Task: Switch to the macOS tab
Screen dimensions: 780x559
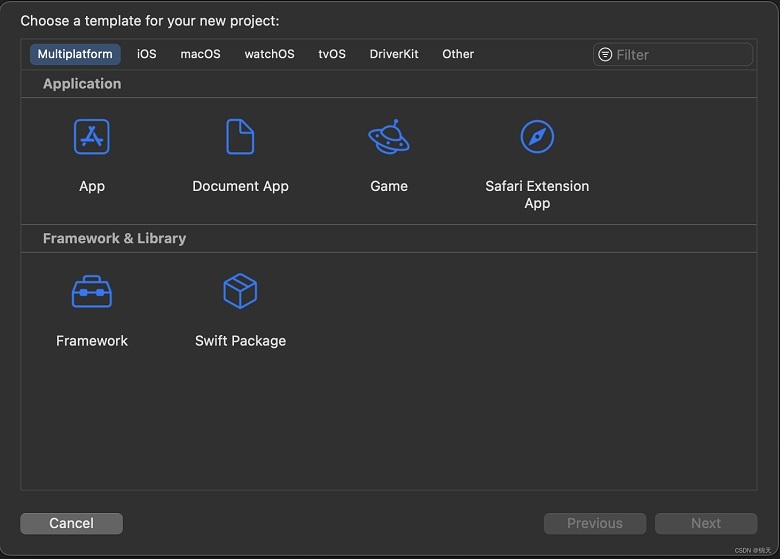Action: pos(200,54)
